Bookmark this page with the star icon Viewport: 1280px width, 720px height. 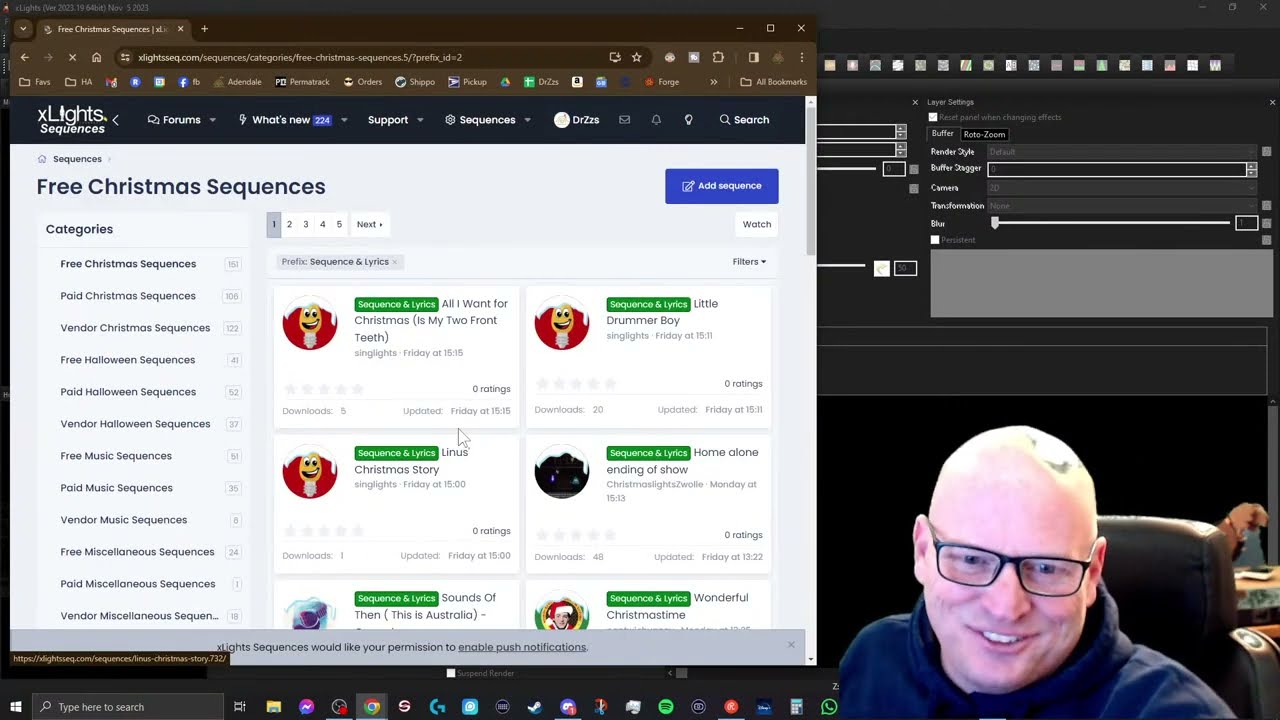tap(636, 57)
